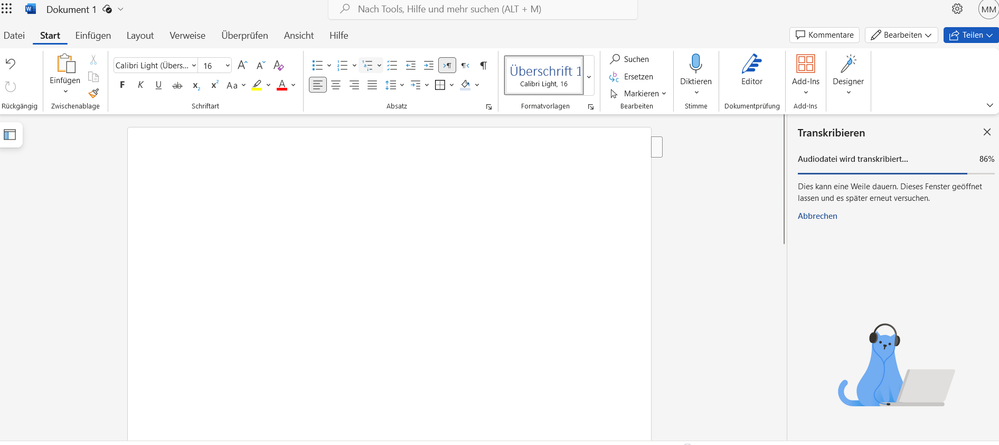Toggle left alignment button
The width and height of the screenshot is (999, 445).
pyautogui.click(x=318, y=85)
